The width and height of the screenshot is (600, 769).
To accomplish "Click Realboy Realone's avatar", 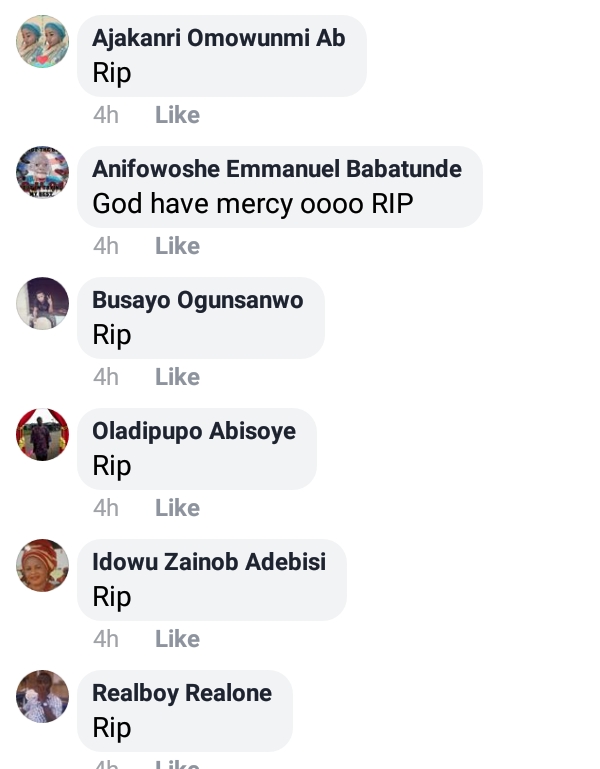I will point(43,696).
